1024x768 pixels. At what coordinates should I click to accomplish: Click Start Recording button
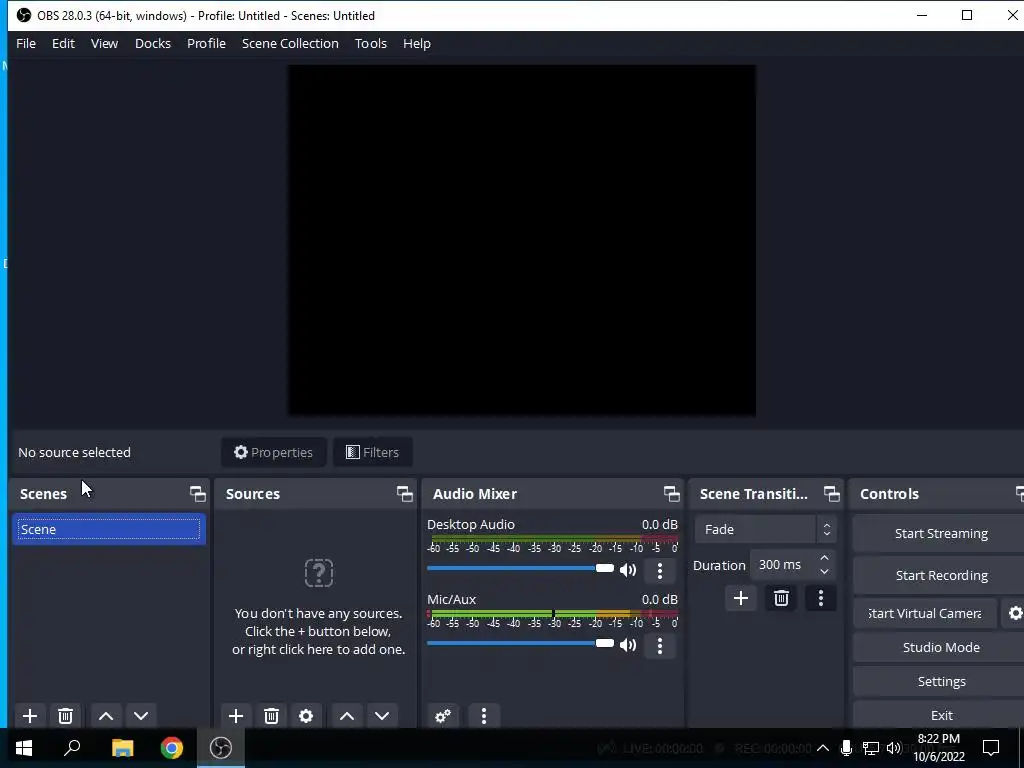pos(940,575)
